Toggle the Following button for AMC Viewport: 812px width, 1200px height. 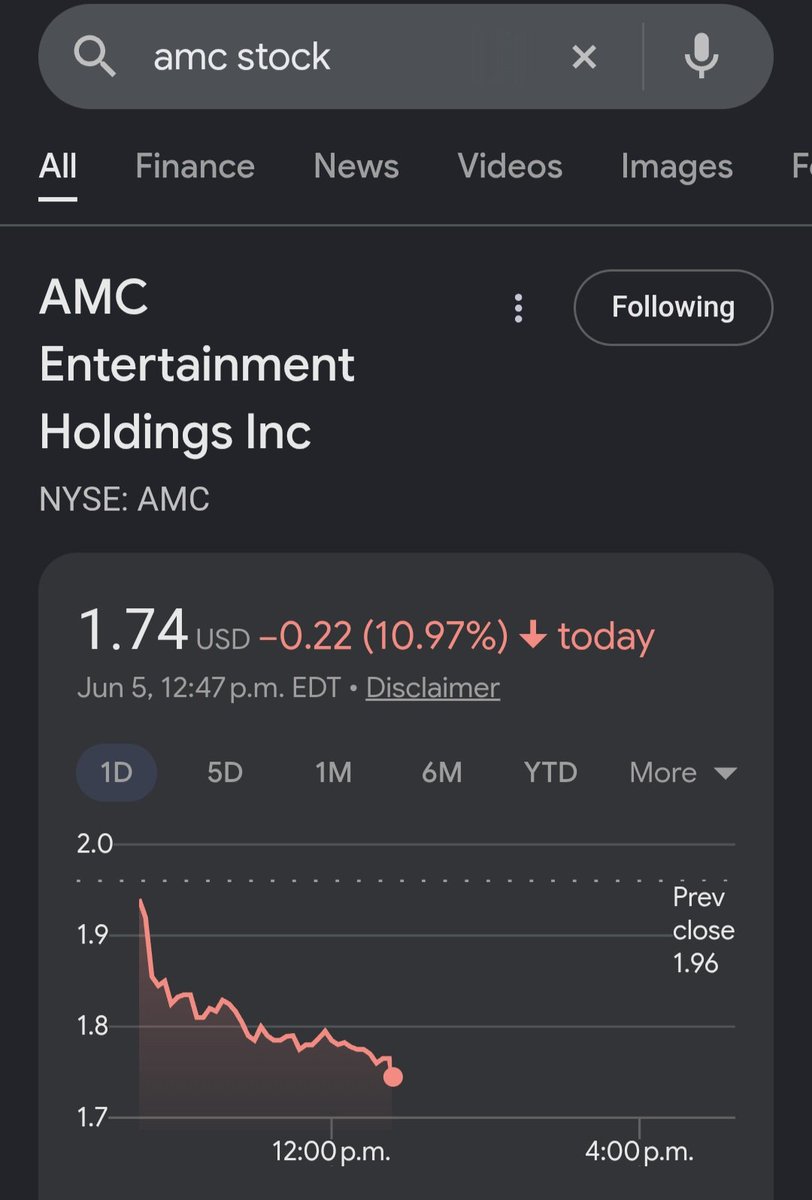coord(673,307)
